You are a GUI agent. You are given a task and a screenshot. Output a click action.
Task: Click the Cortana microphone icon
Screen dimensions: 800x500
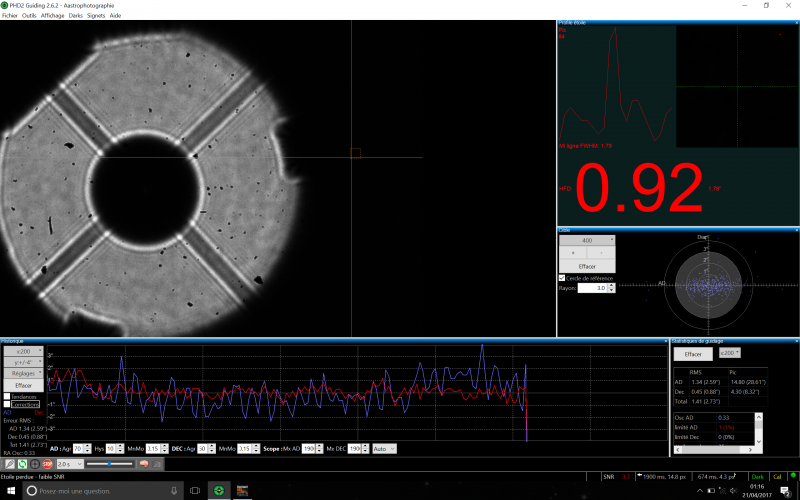tap(174, 491)
